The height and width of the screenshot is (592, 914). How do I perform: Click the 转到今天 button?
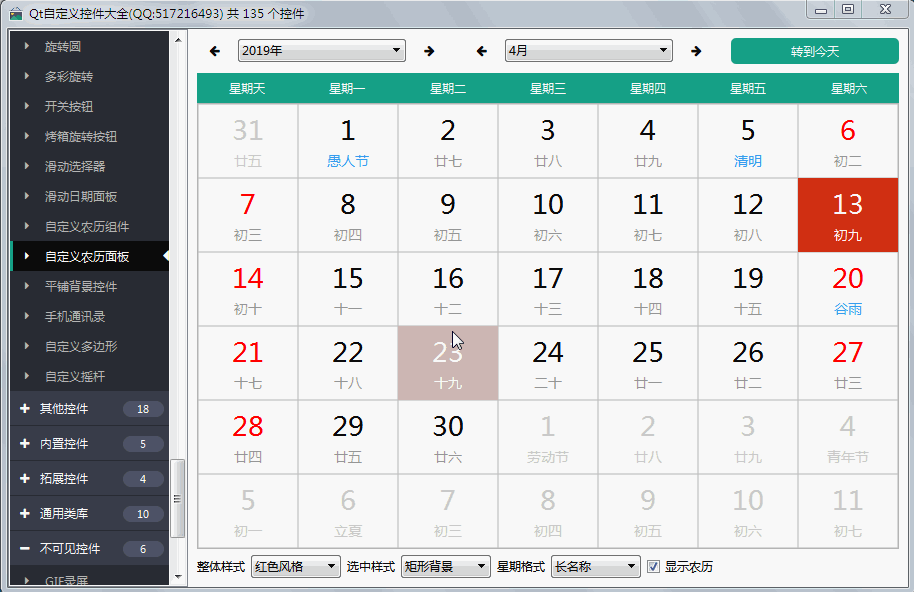pyautogui.click(x=814, y=51)
